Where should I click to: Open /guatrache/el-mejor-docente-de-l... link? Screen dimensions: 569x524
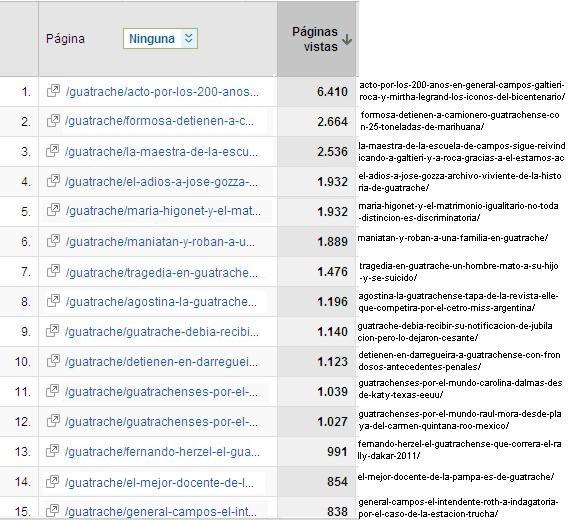[160, 482]
